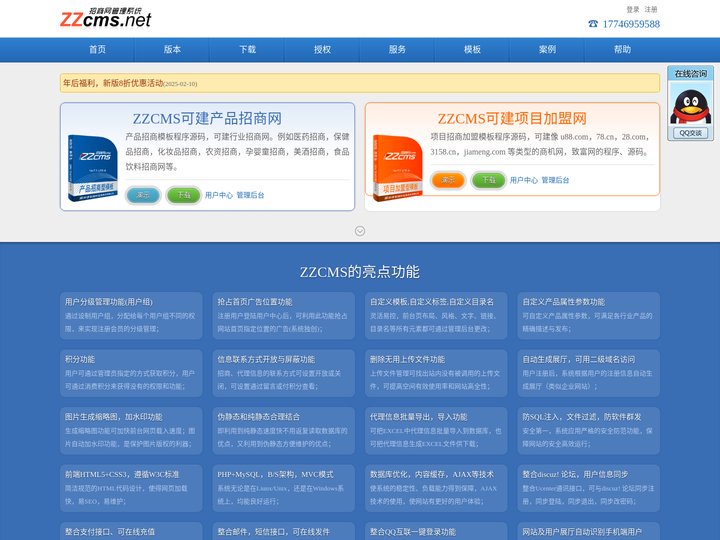Open 管理后台 link in 项目加盟网 card
The width and height of the screenshot is (720, 540).
pos(555,180)
